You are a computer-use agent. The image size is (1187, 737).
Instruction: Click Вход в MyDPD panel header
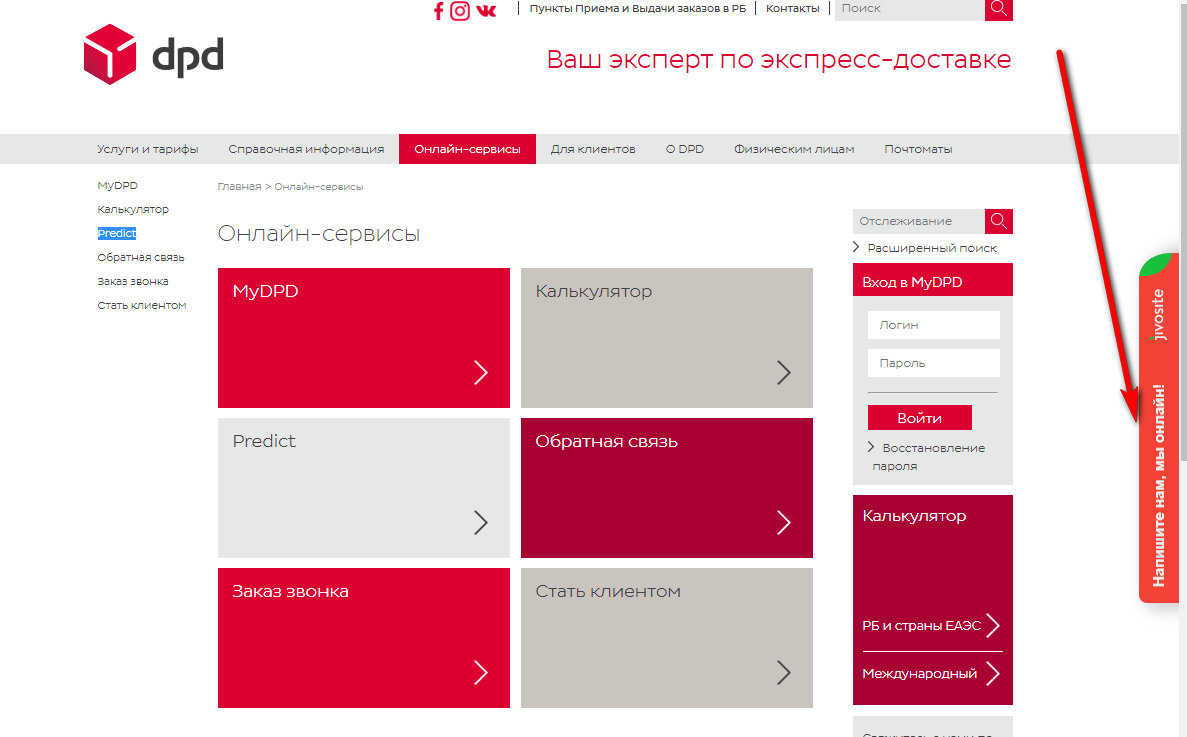click(x=933, y=280)
